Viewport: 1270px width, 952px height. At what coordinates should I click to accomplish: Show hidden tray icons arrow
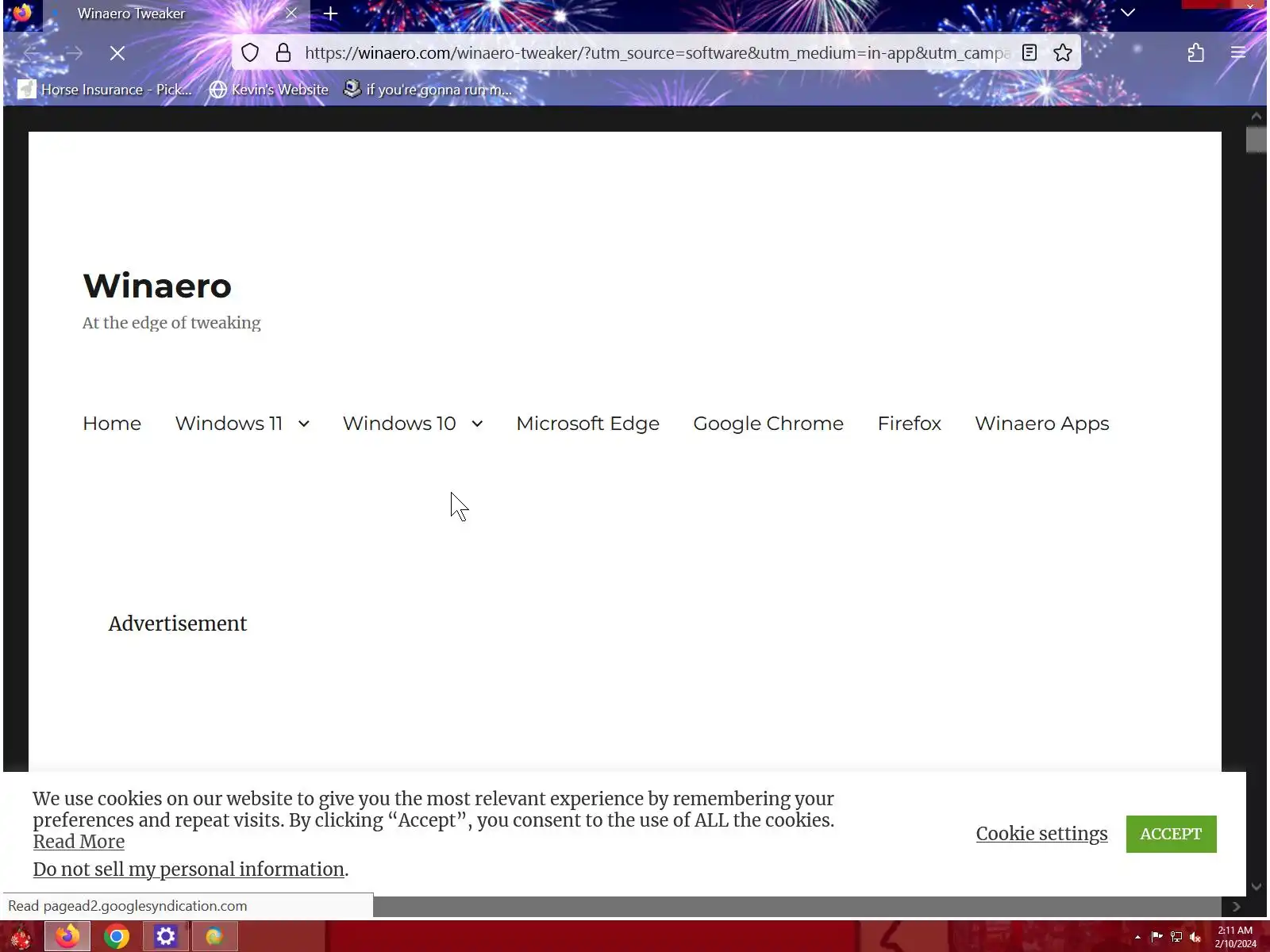[1137, 937]
